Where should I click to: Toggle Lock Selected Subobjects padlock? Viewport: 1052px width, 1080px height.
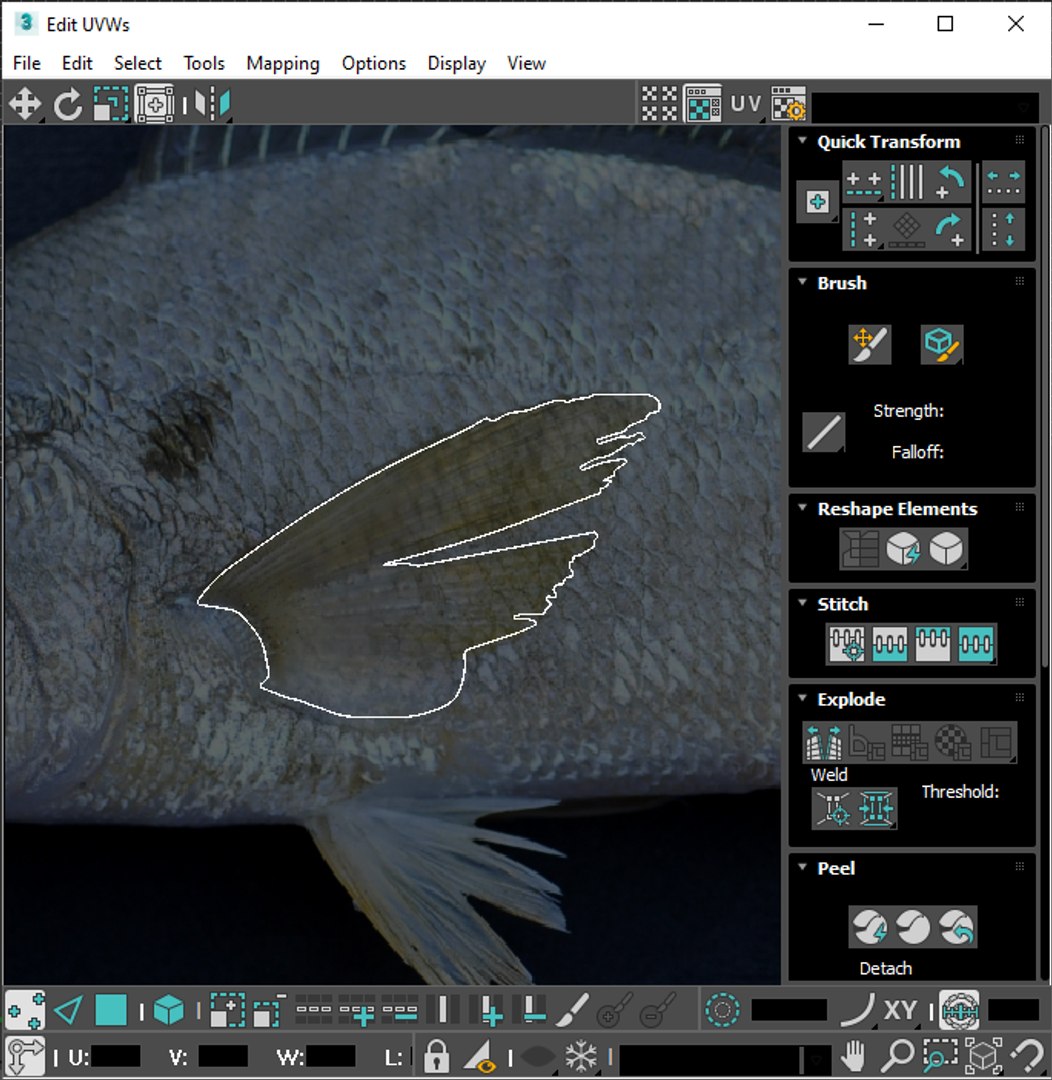pyautogui.click(x=436, y=1055)
